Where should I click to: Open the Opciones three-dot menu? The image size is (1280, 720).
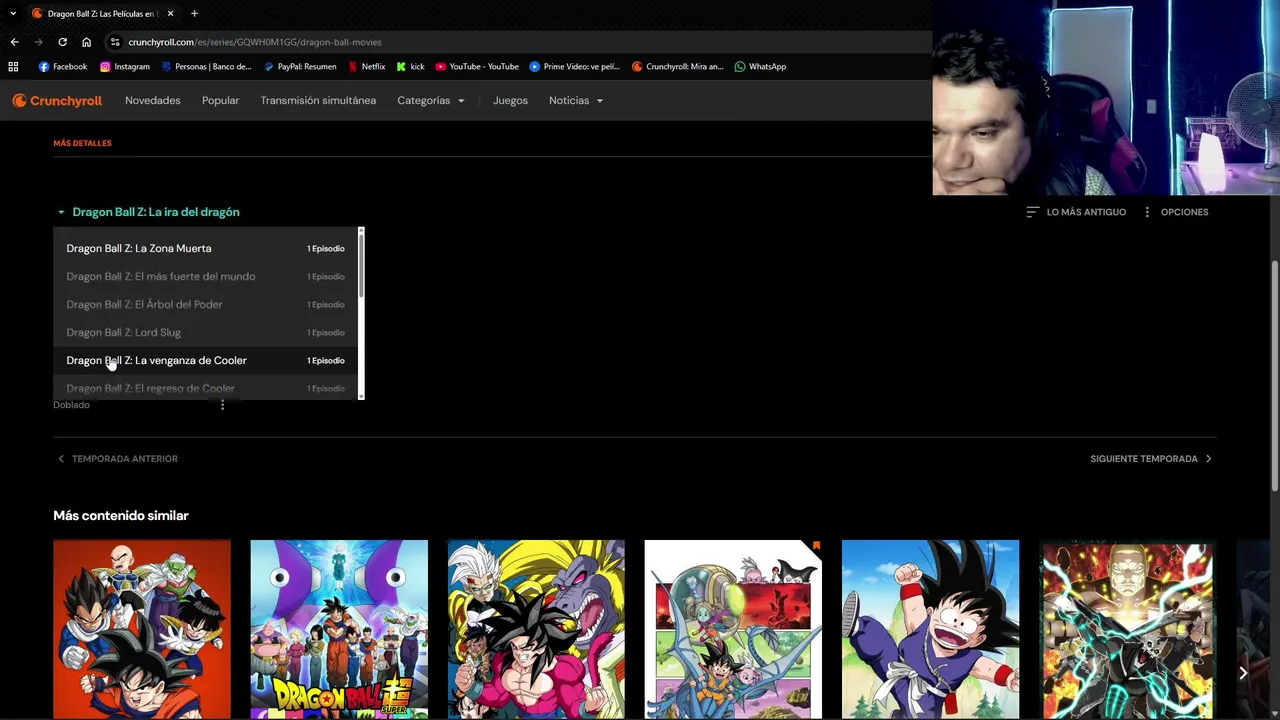pos(1175,212)
